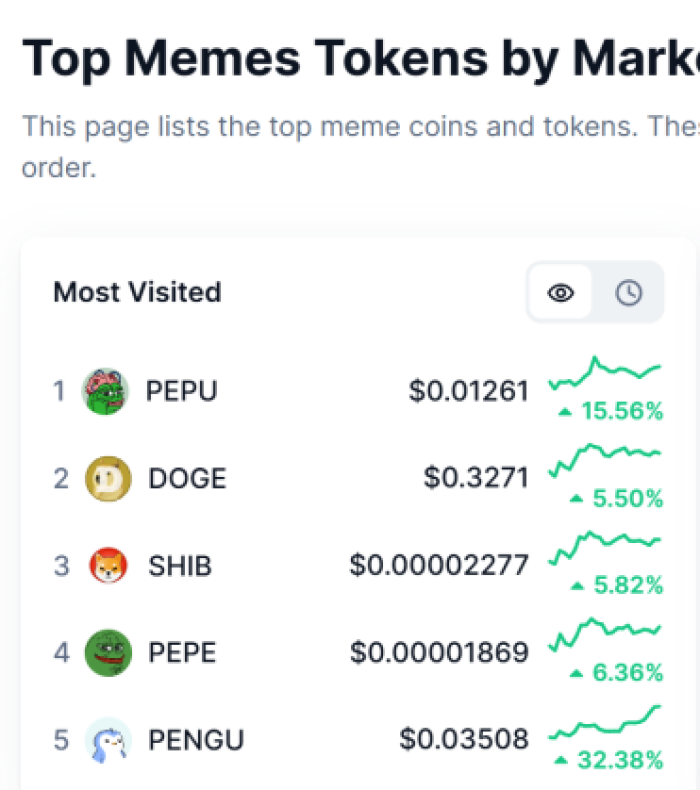Click the PEPU price sparkline chart
Screen dimensions: 700x790
coord(604,372)
